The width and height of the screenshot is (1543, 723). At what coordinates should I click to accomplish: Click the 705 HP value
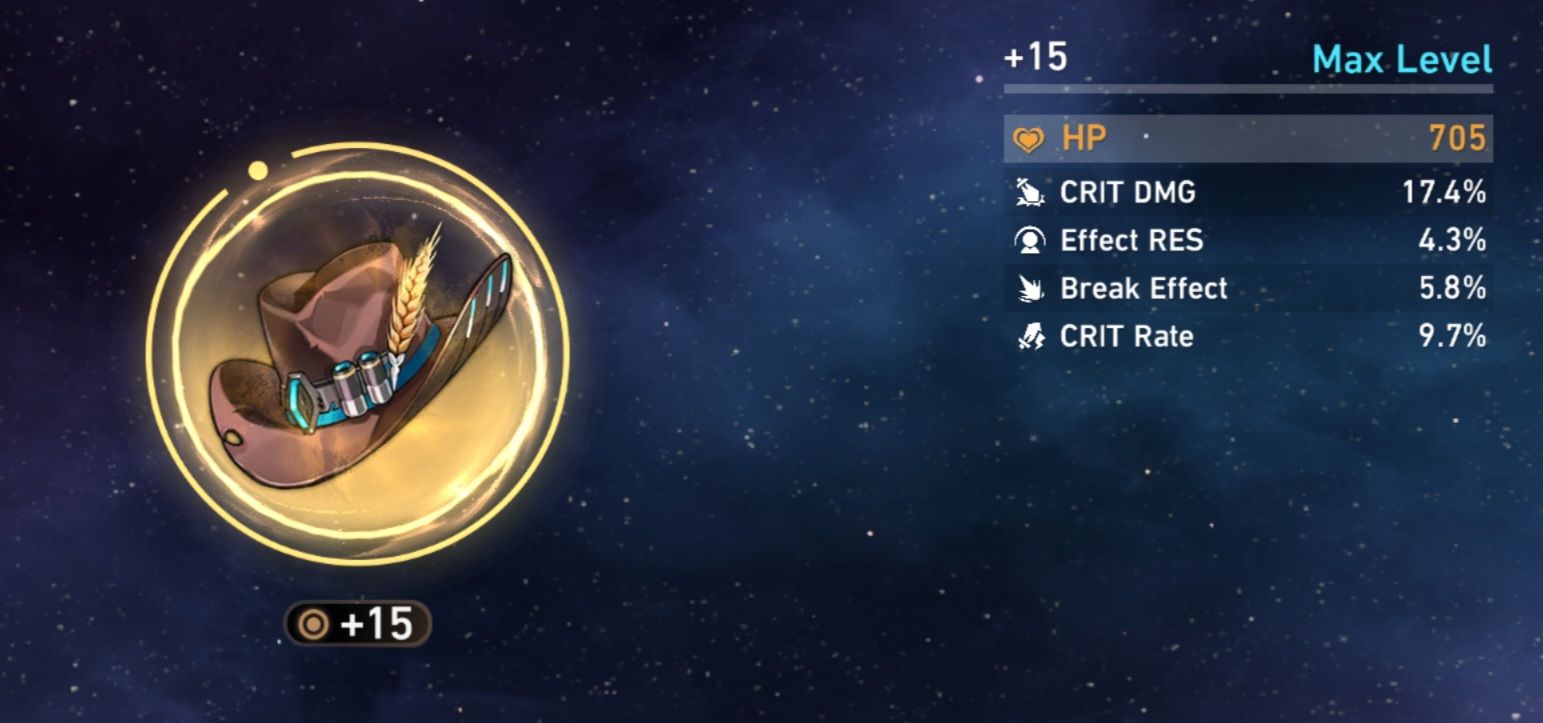(1457, 139)
